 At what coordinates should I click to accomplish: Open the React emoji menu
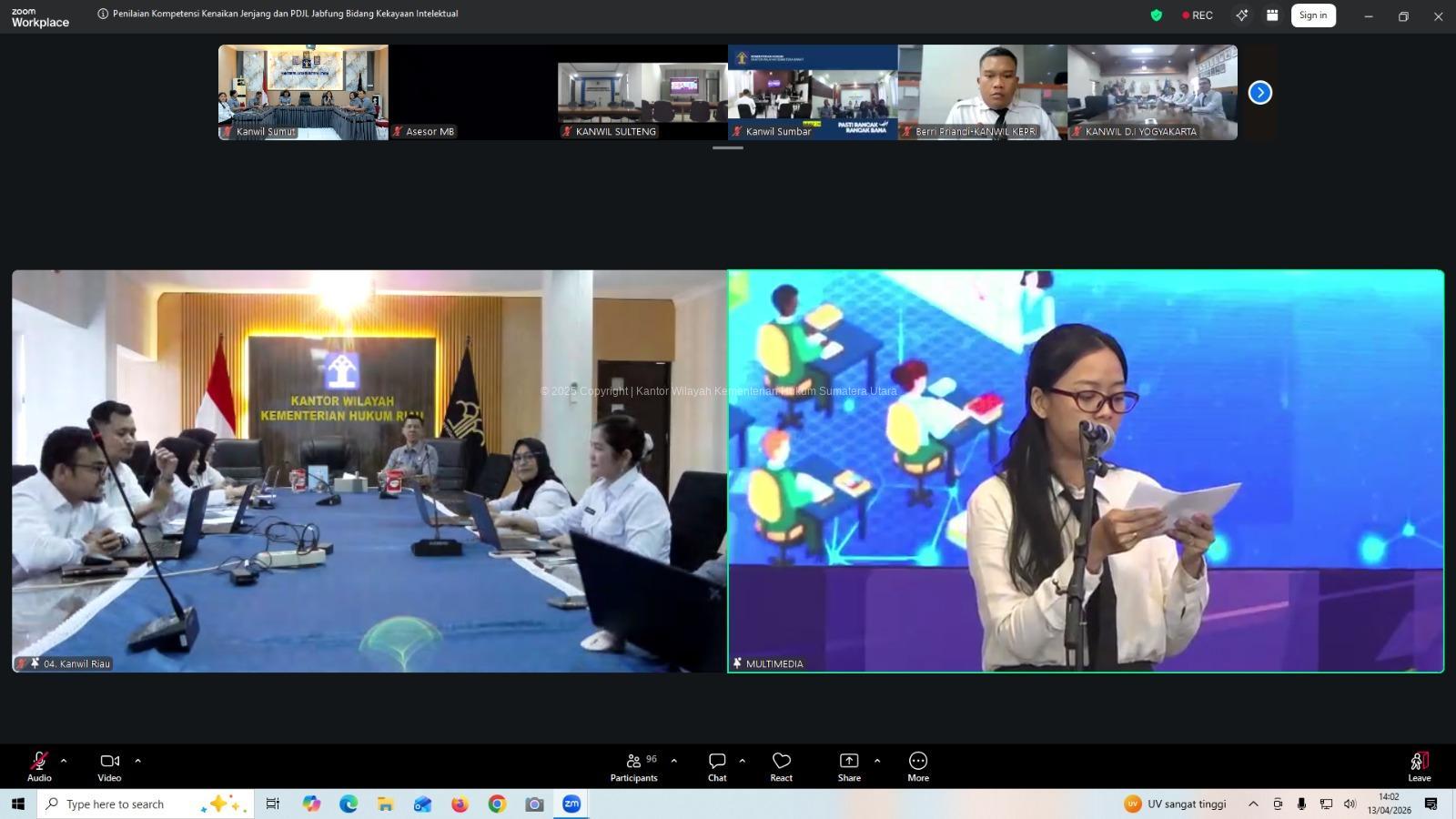(781, 765)
